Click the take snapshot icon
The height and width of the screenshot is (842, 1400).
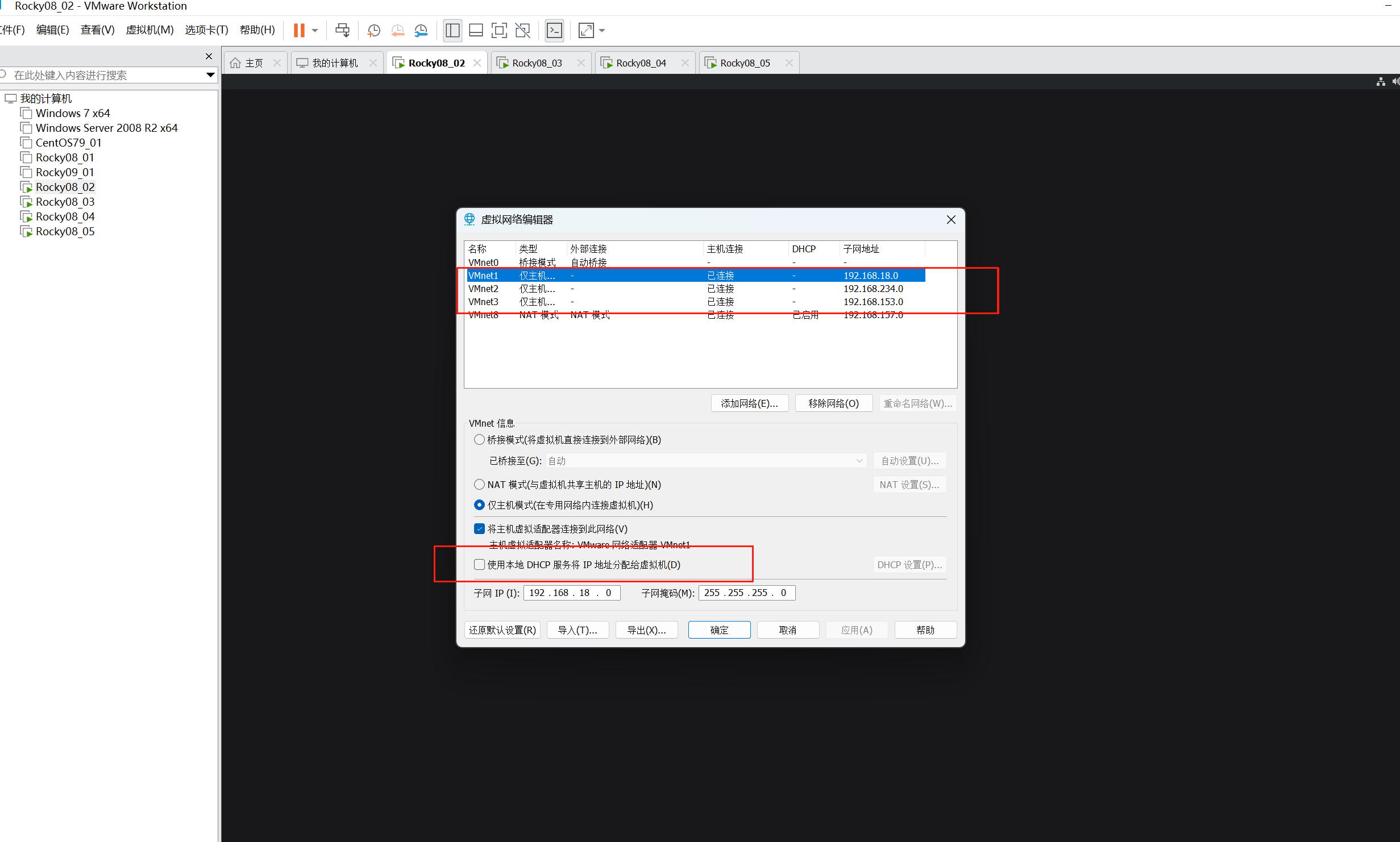point(373,30)
